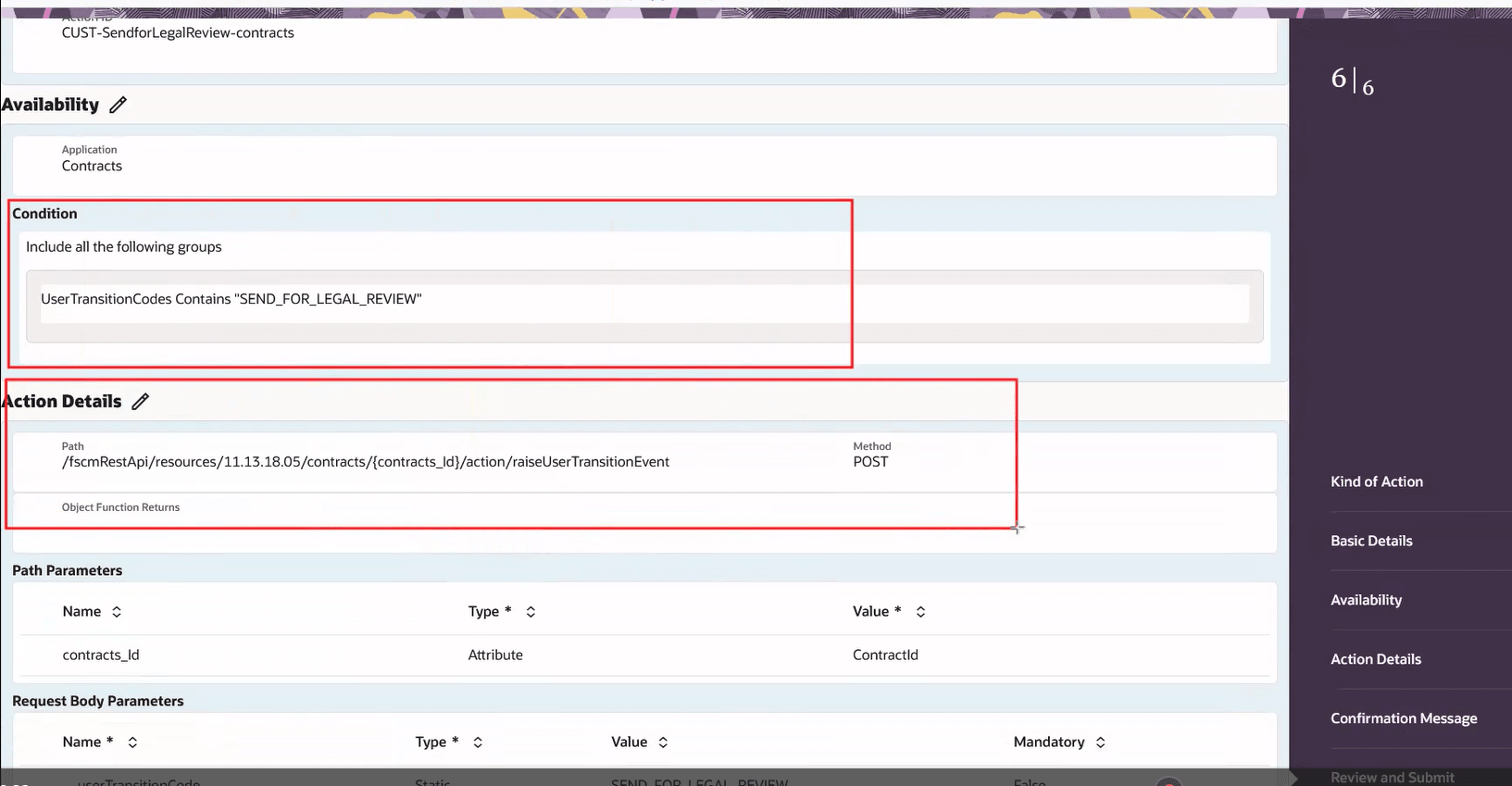Click the Object Function Returns label
This screenshot has width=1512, height=786.
coord(120,507)
